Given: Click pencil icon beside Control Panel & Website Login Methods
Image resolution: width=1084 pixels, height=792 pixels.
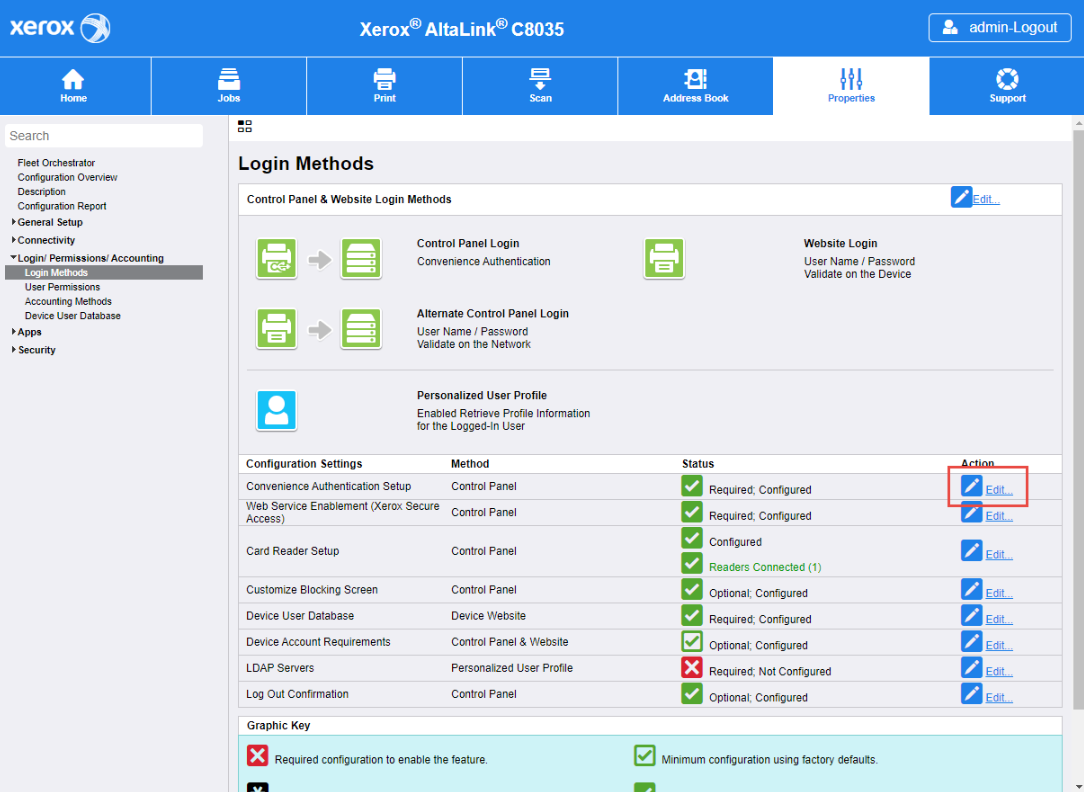Looking at the screenshot, I should pos(961,197).
